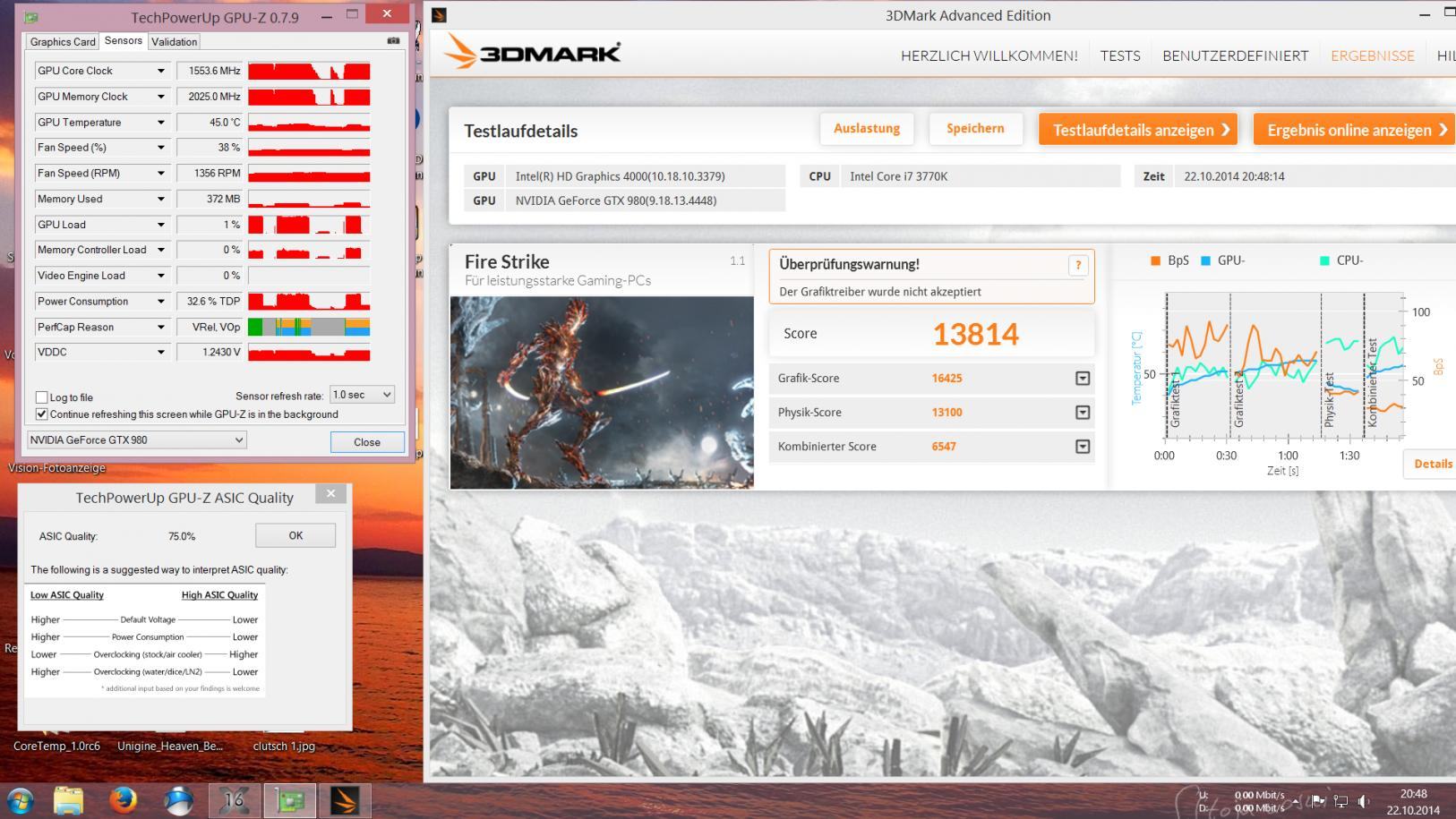Click the orange BpS legend swatch

pos(1155,260)
